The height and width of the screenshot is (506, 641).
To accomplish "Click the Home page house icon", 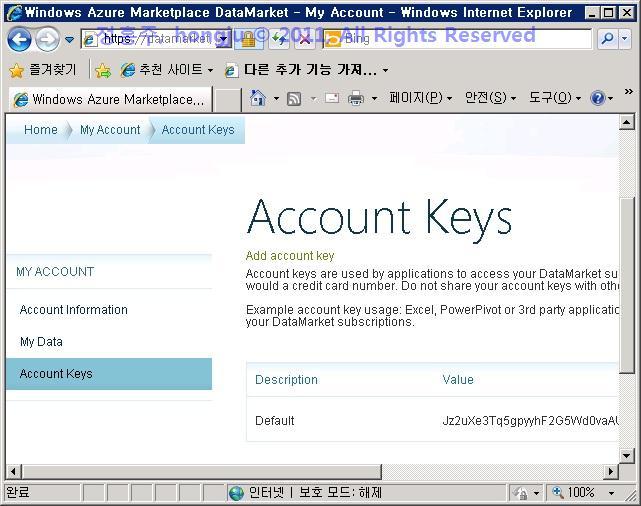I will 258,99.
